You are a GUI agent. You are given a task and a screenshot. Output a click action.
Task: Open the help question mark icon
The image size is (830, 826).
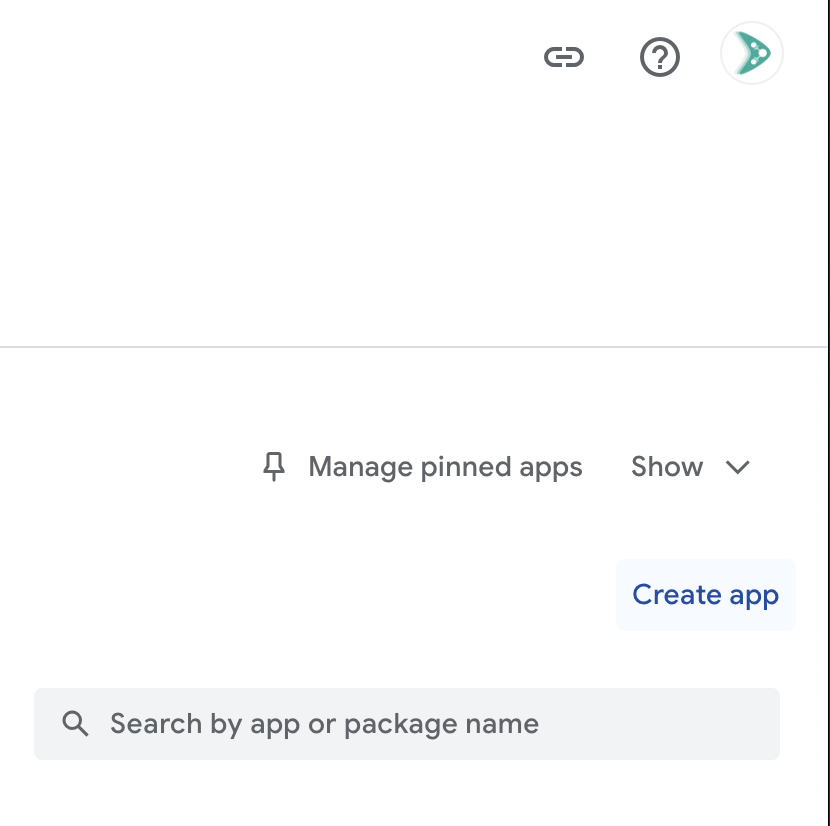[x=660, y=58]
